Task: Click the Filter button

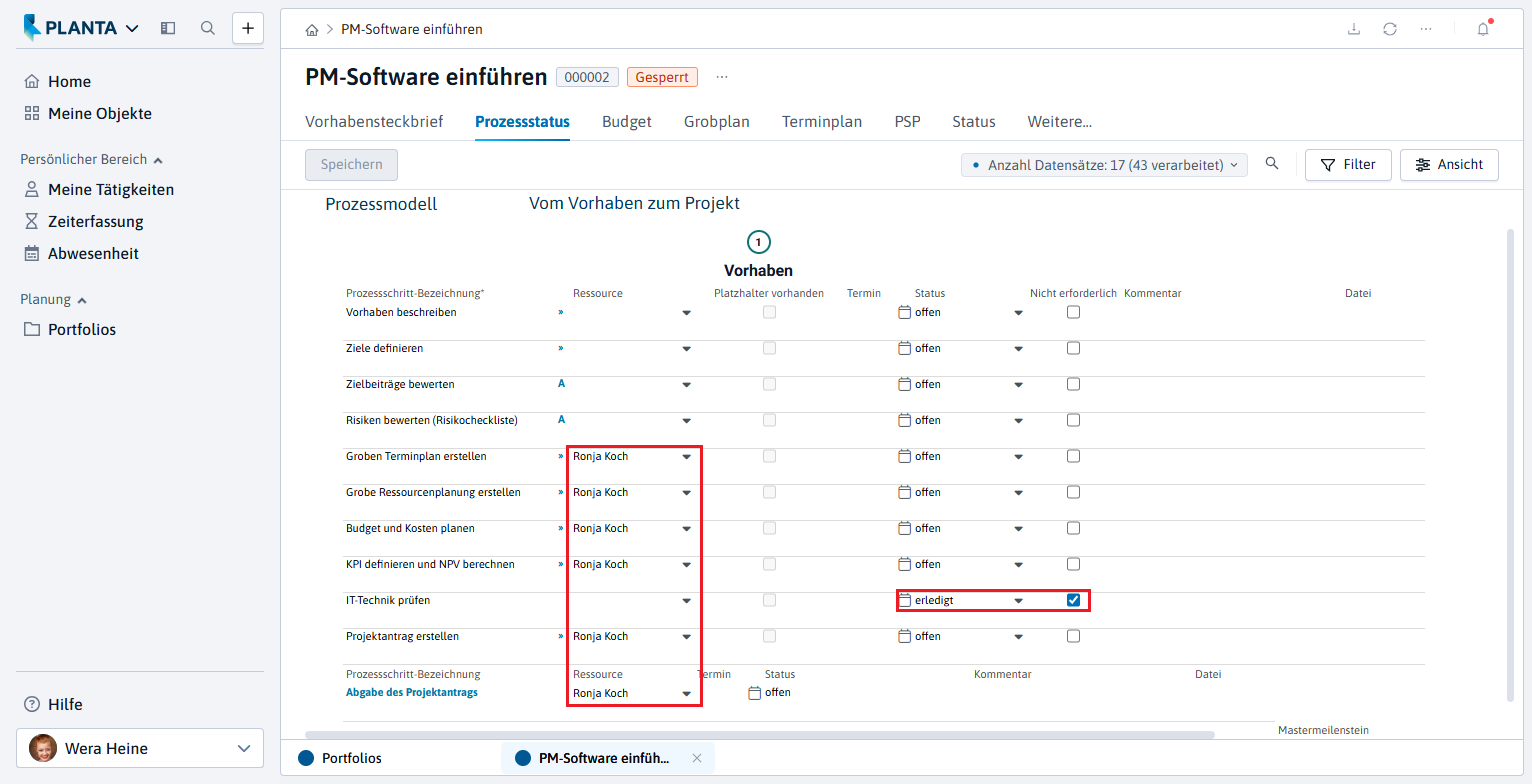Action: [x=1348, y=164]
